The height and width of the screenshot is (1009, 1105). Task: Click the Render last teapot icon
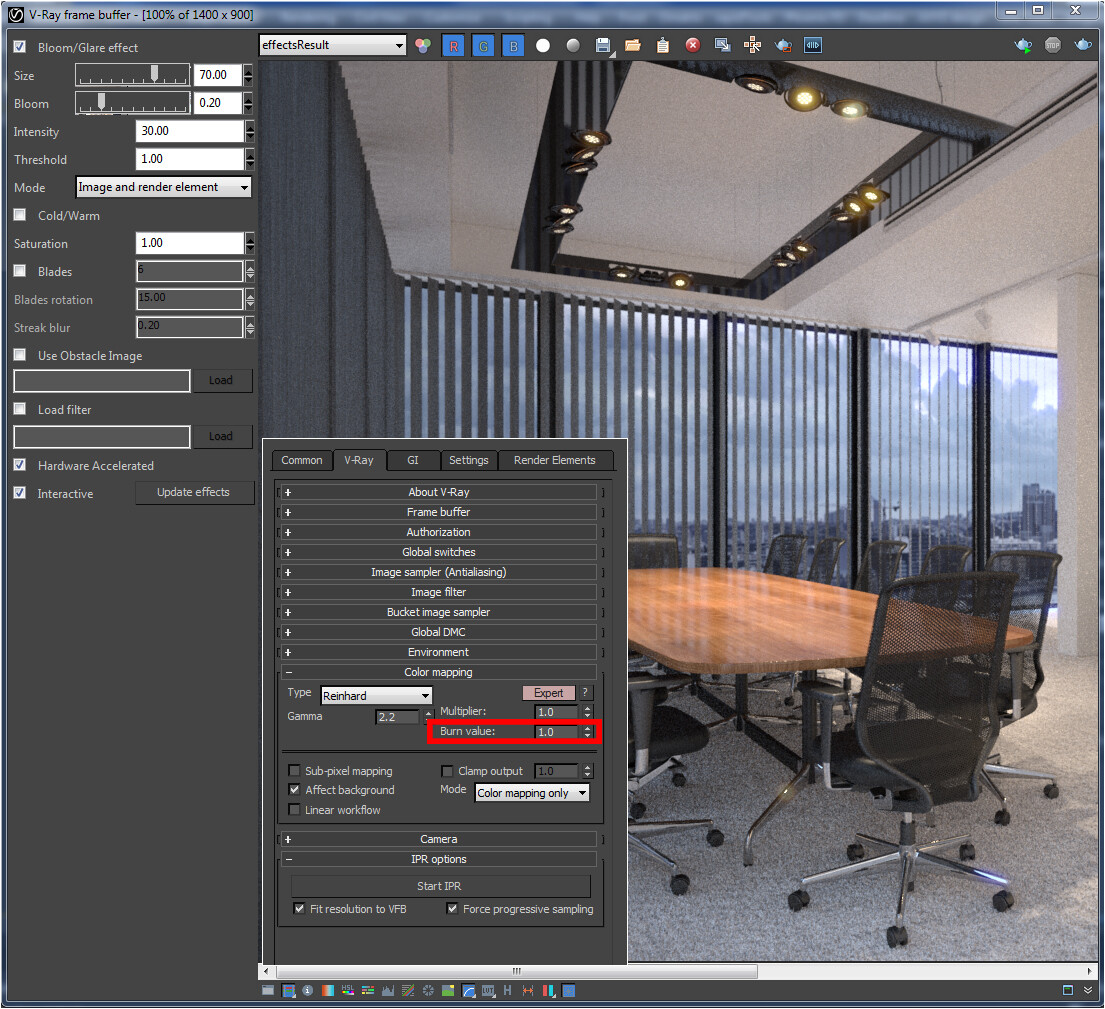point(1083,45)
